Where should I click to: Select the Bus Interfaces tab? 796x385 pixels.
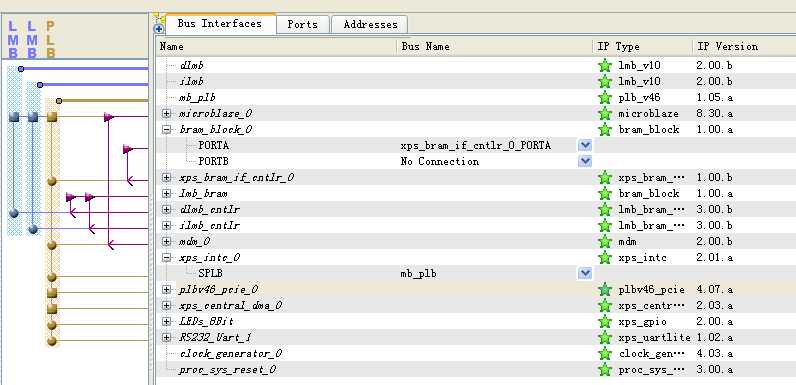point(219,23)
